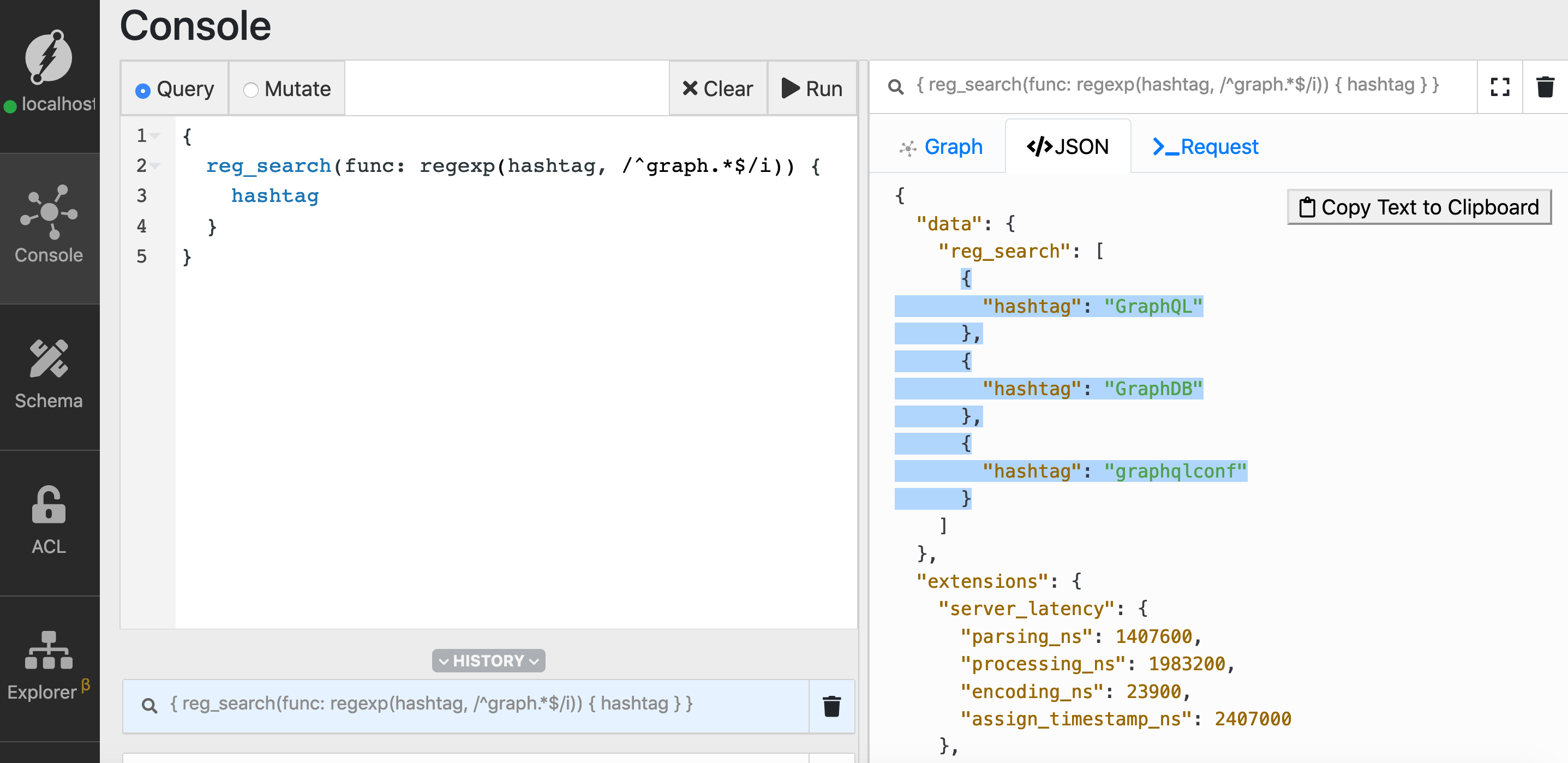Screen dimensions: 1568x763
Task: Click the assign_timestamp_ns value 2407000
Action: click(x=1253, y=719)
